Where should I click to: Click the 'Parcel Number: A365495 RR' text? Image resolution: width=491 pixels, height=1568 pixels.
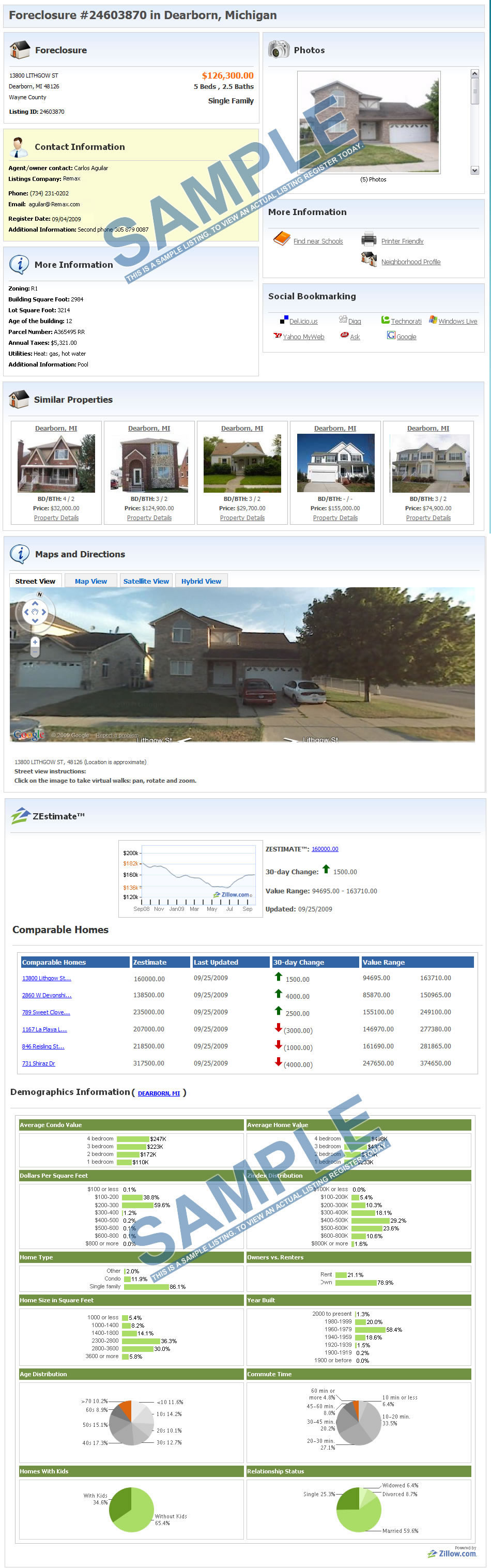[x=46, y=332]
